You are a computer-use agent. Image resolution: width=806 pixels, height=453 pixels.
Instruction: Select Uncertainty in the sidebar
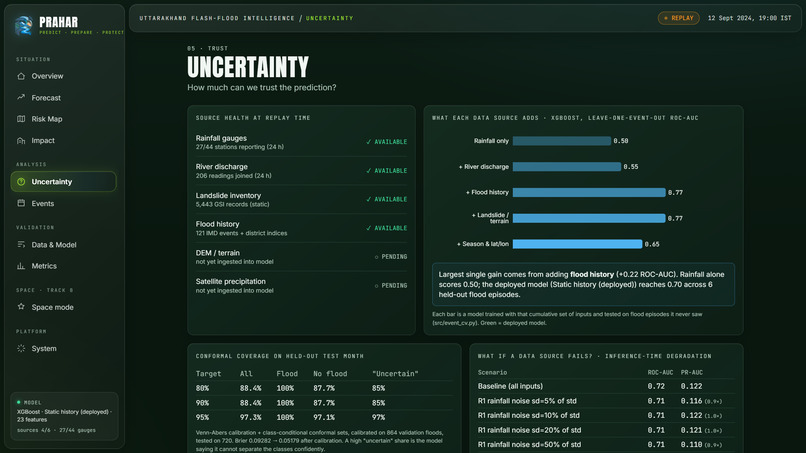[64, 182]
